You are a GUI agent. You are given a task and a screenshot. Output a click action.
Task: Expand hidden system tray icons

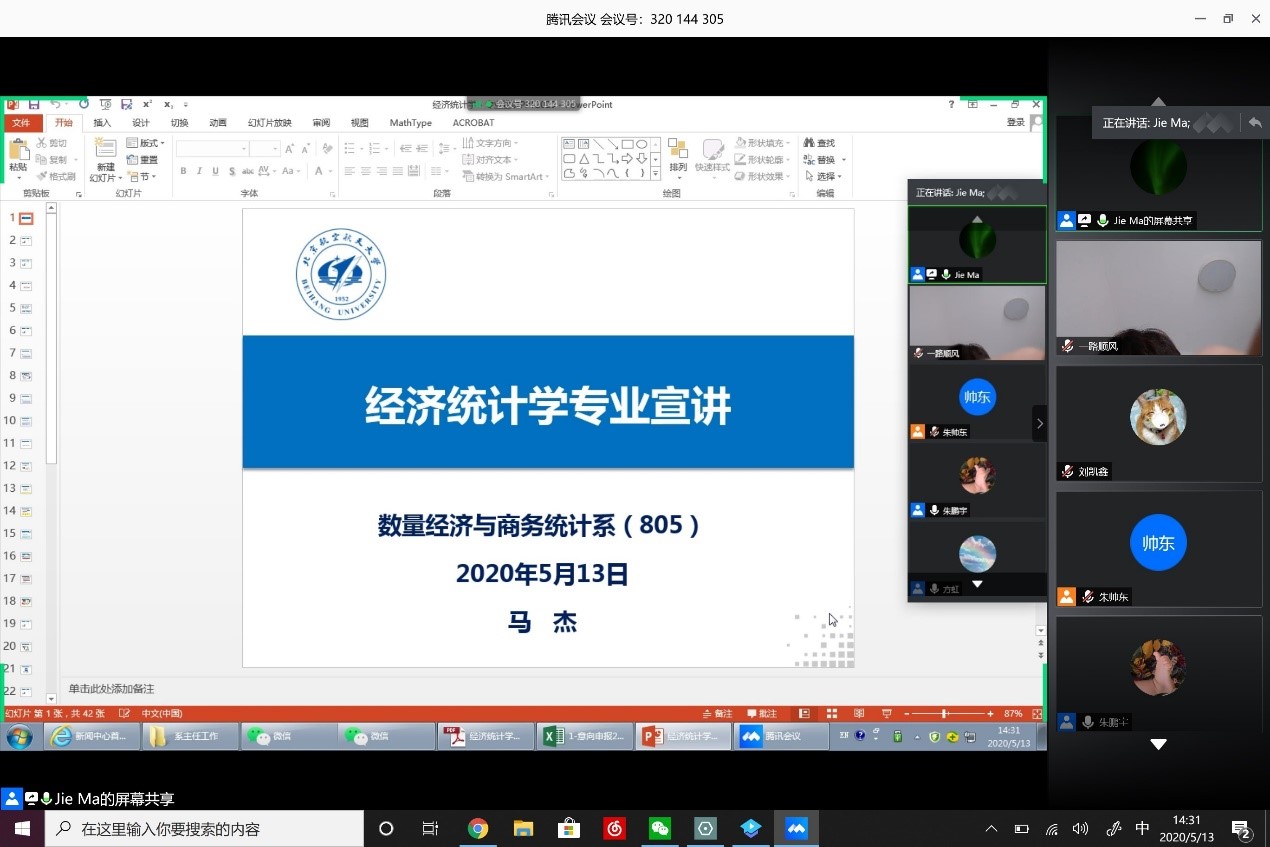(x=991, y=829)
